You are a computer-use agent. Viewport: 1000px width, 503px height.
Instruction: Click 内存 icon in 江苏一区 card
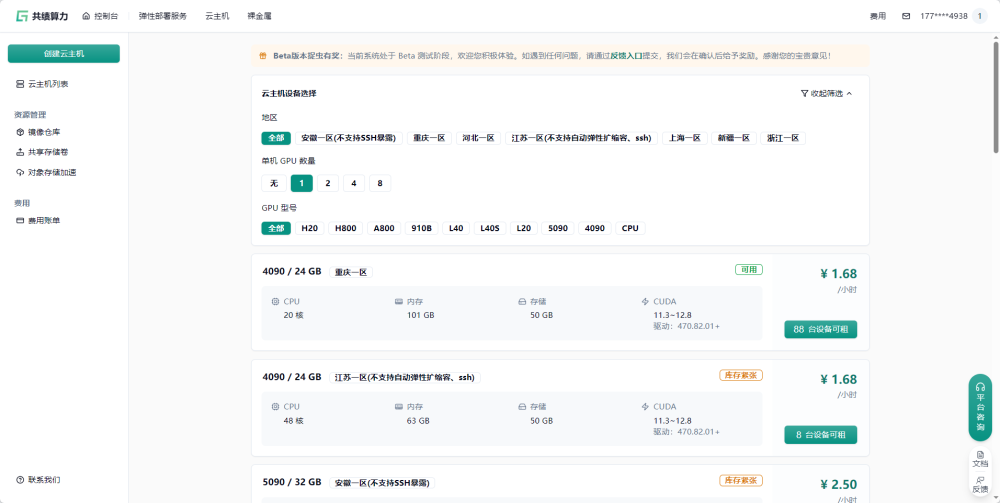coord(399,407)
